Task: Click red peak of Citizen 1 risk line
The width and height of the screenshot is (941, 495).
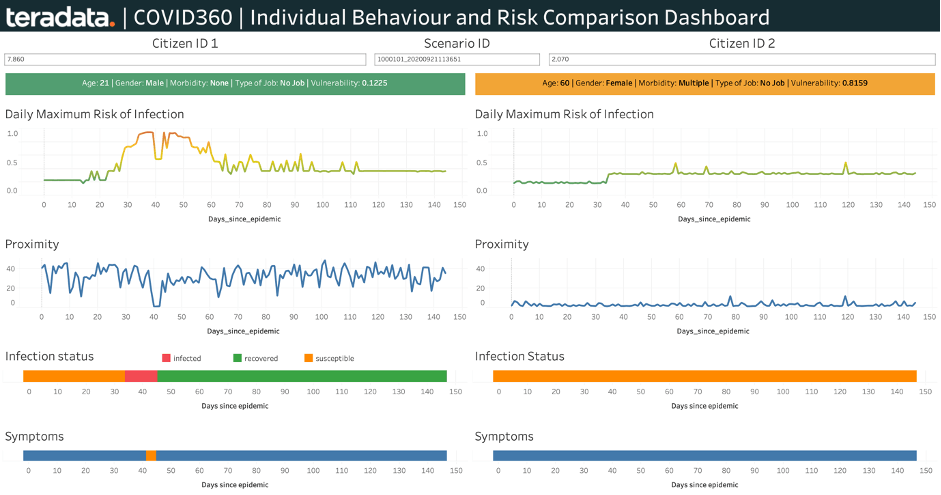Action: [171, 134]
